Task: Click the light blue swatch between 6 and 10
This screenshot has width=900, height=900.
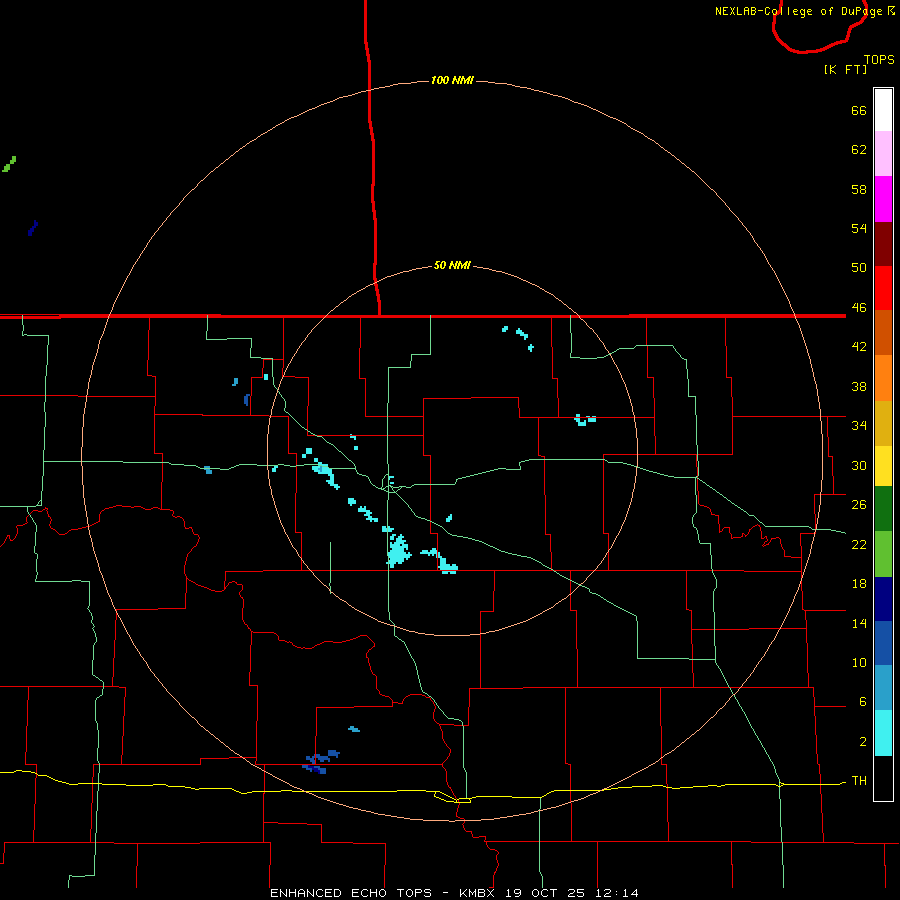Action: point(883,687)
